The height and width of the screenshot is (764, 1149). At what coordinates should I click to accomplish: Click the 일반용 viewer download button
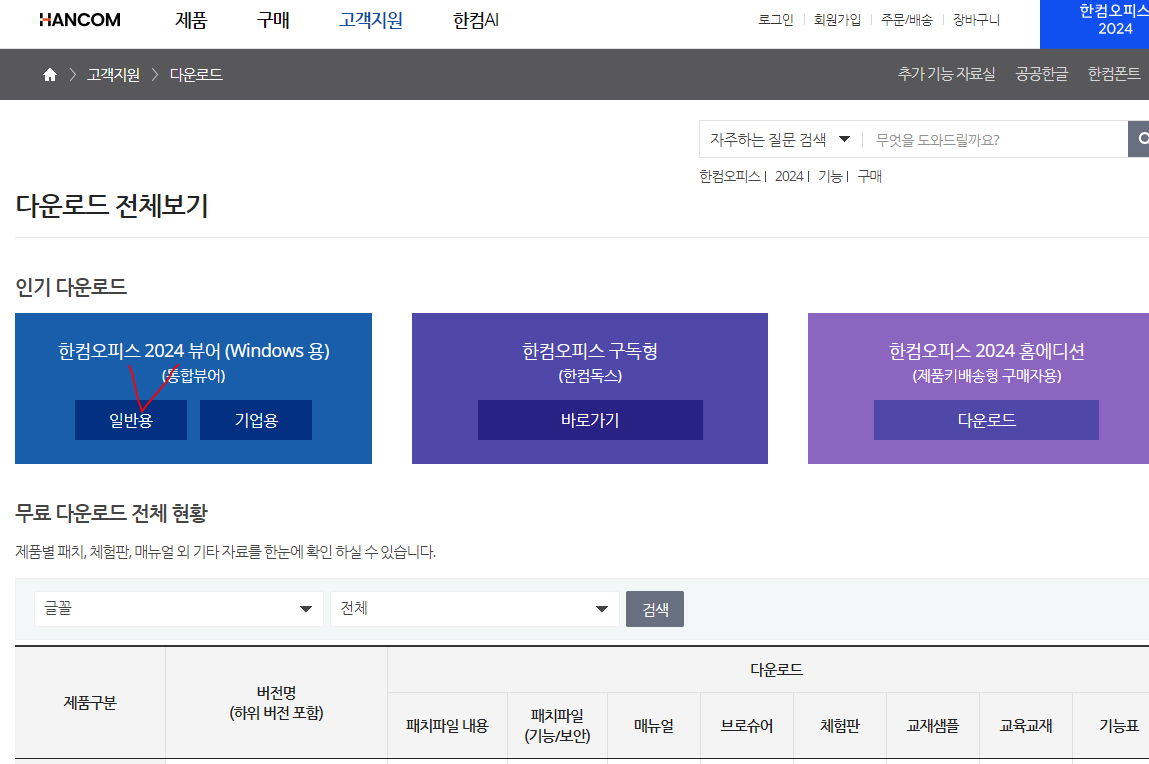pos(130,420)
